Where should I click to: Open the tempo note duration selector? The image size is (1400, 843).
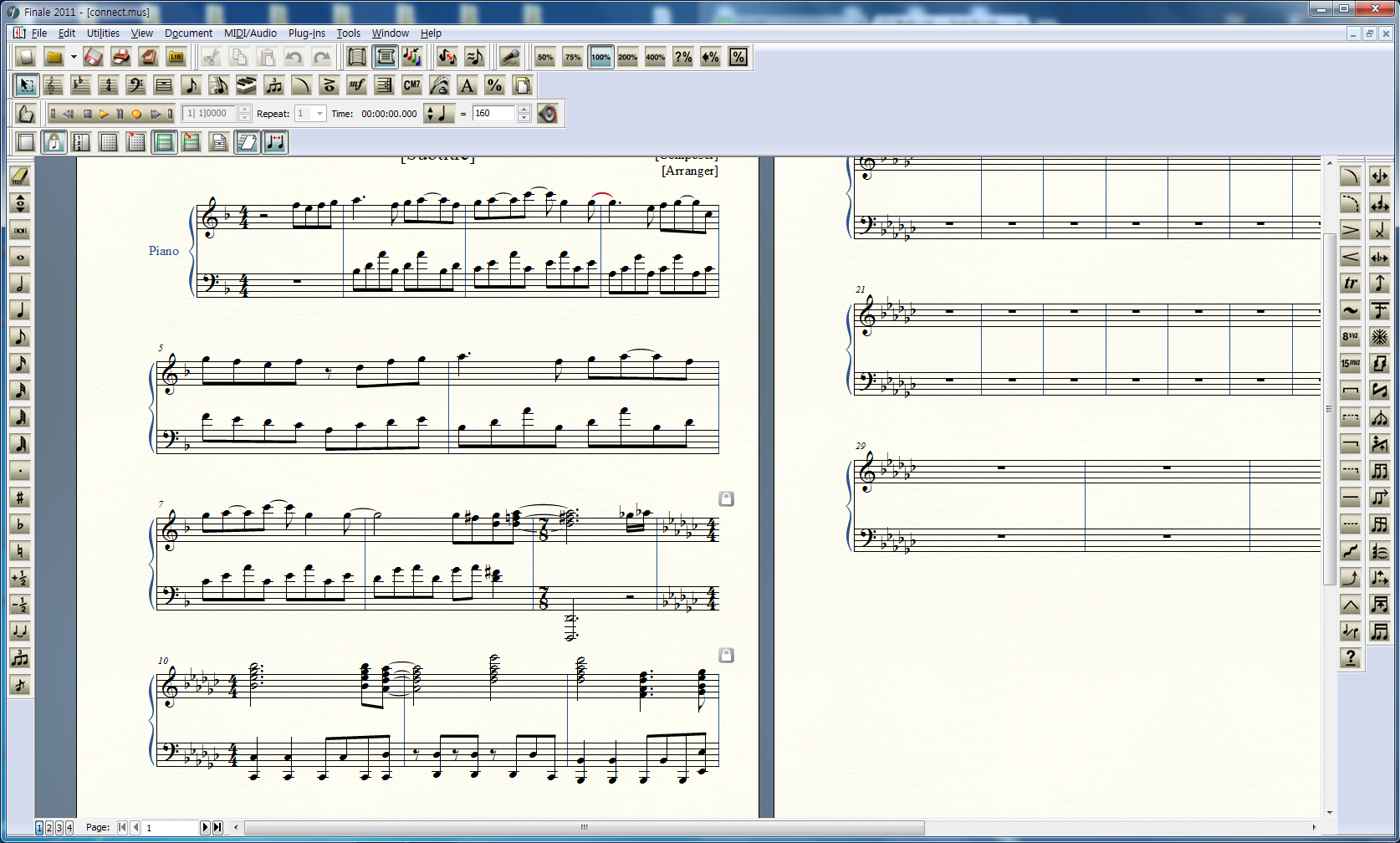tap(439, 114)
